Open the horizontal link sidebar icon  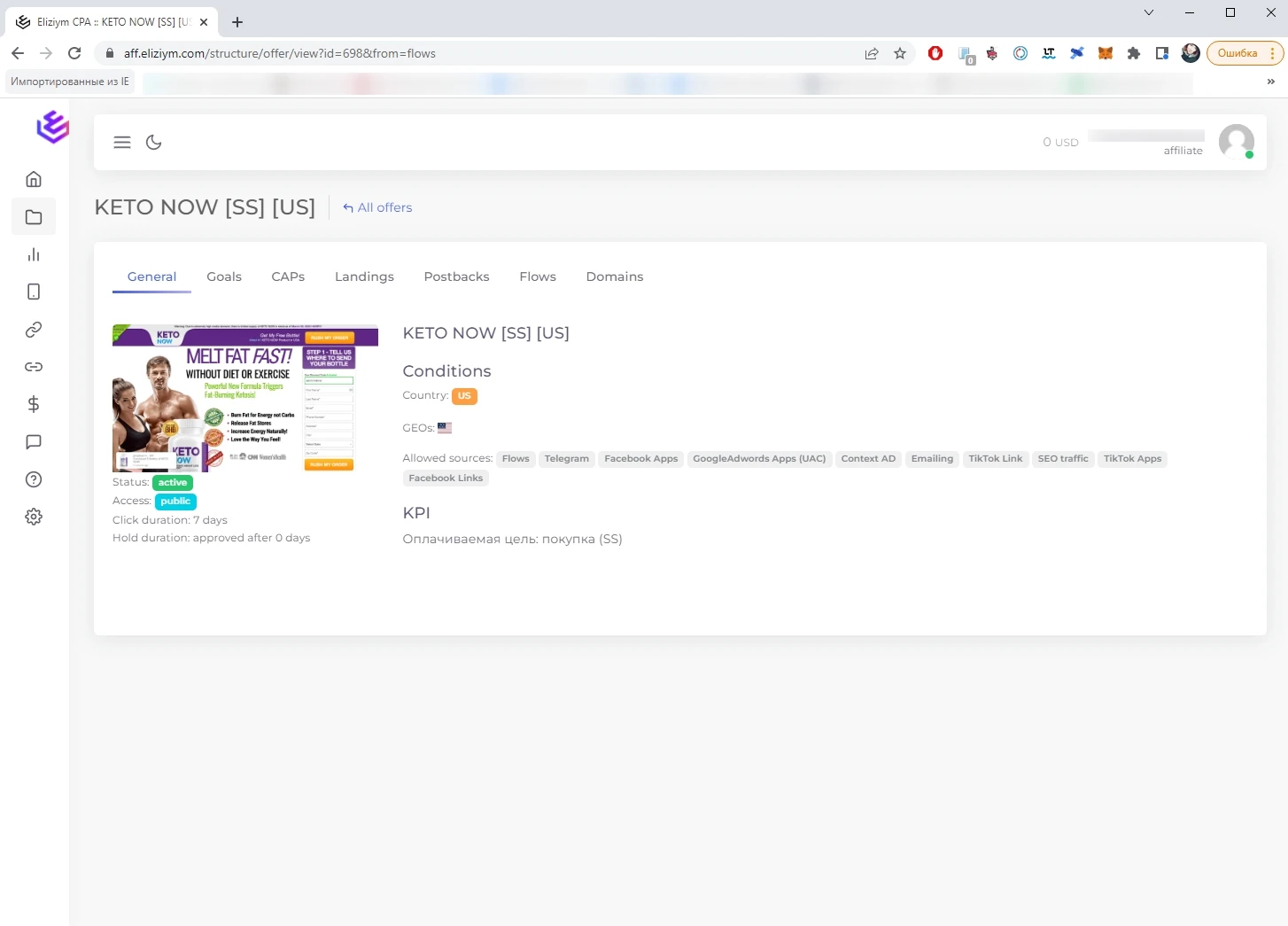[34, 367]
